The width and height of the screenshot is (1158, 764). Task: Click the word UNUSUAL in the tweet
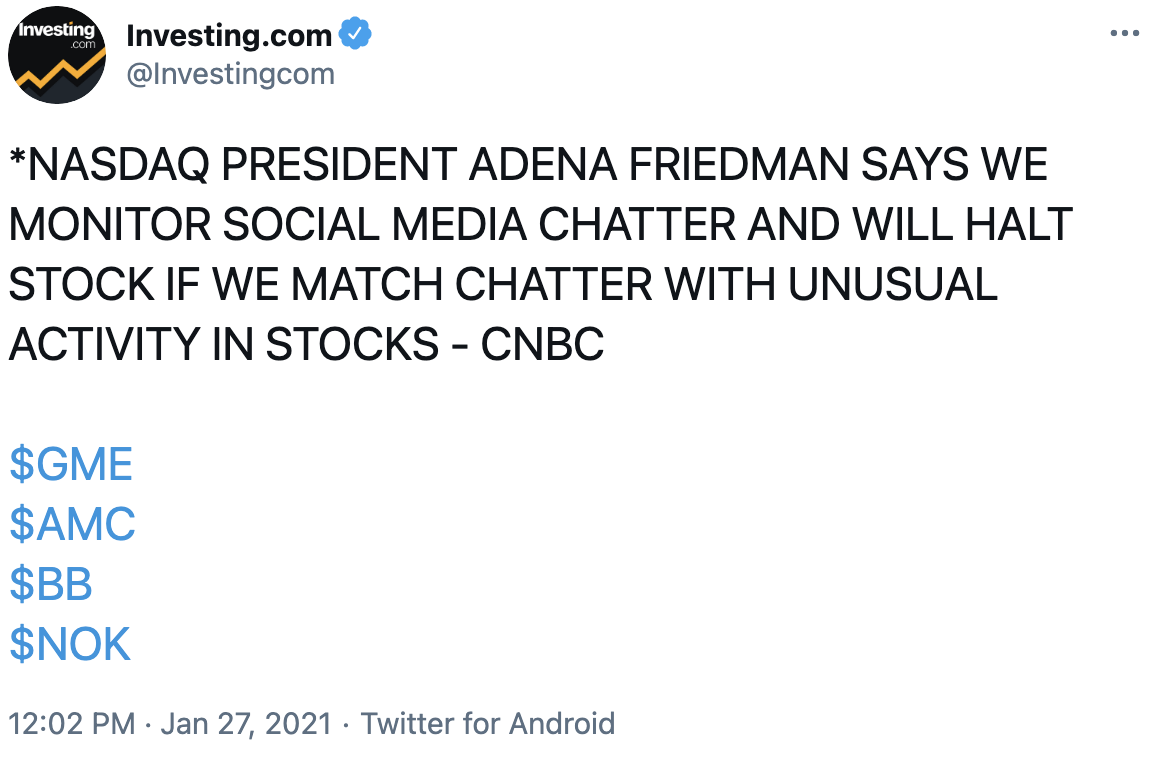coord(893,285)
